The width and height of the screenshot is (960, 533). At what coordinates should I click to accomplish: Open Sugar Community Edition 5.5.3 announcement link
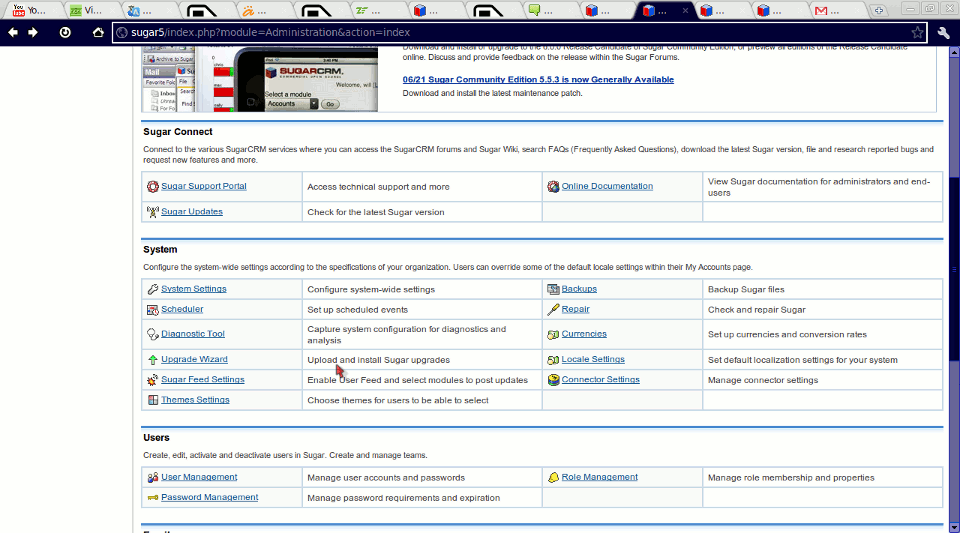pyautogui.click(x=538, y=80)
